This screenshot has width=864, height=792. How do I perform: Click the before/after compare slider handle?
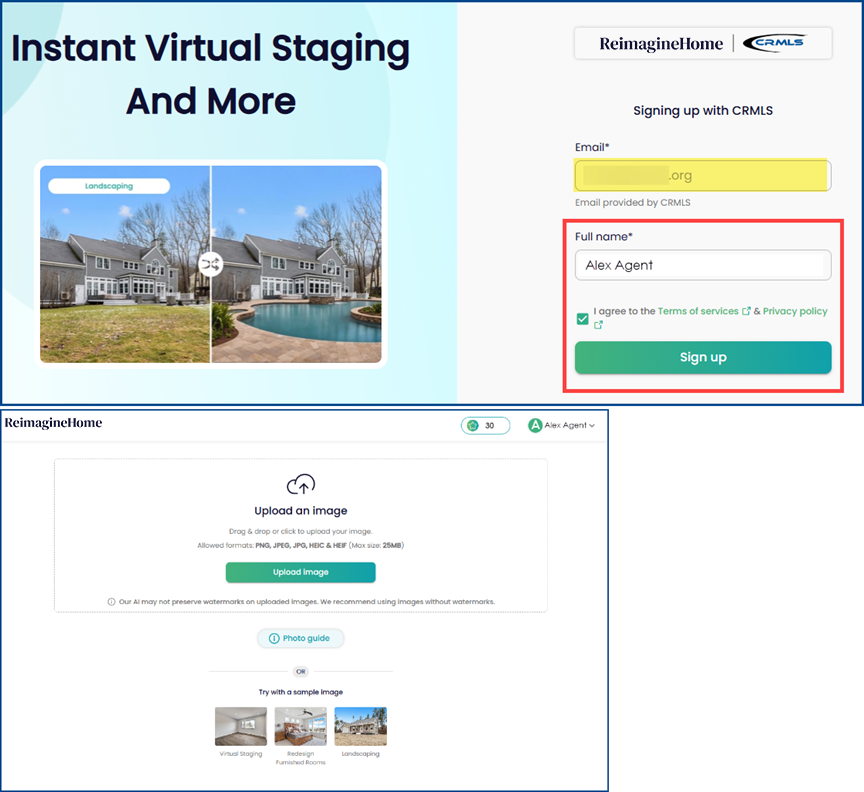[211, 265]
